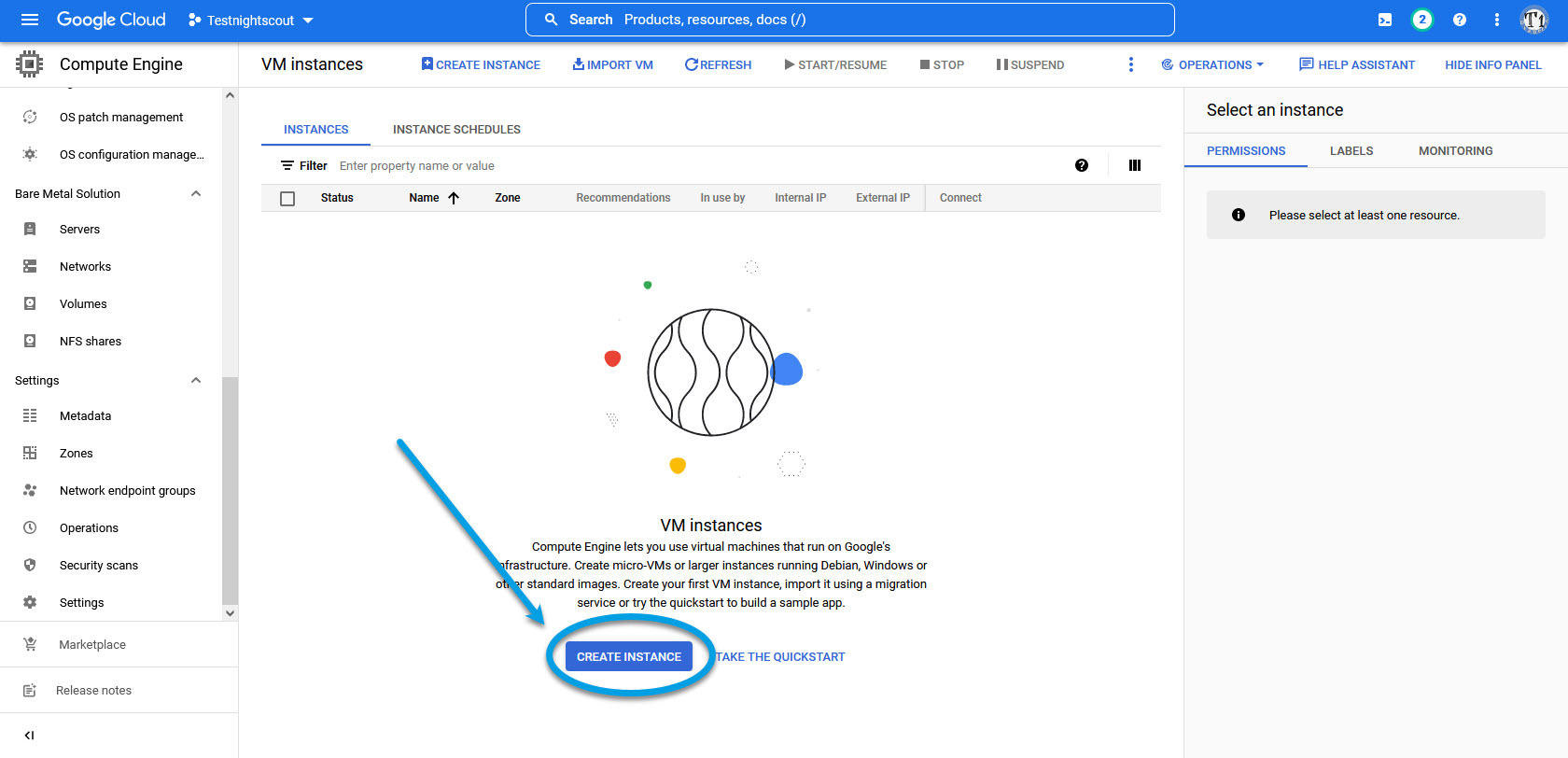Open column display options icon
The height and width of the screenshot is (758, 1568).
point(1135,165)
